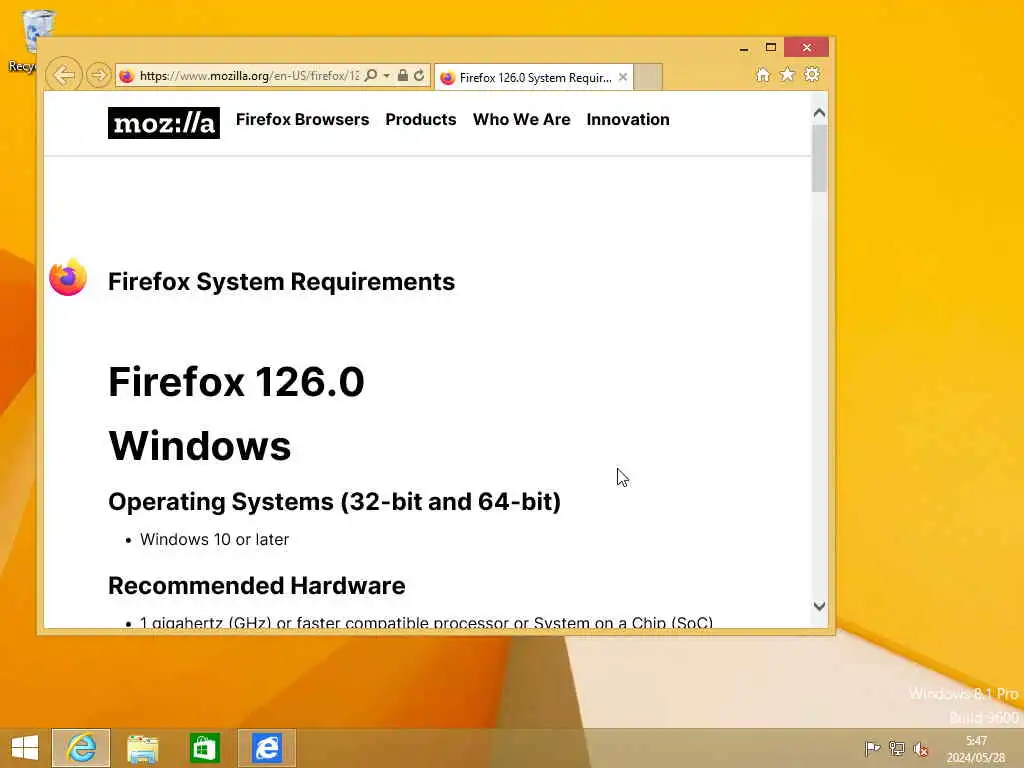Click the page scrollbar up arrow
The width and height of the screenshot is (1024, 768).
[820, 112]
